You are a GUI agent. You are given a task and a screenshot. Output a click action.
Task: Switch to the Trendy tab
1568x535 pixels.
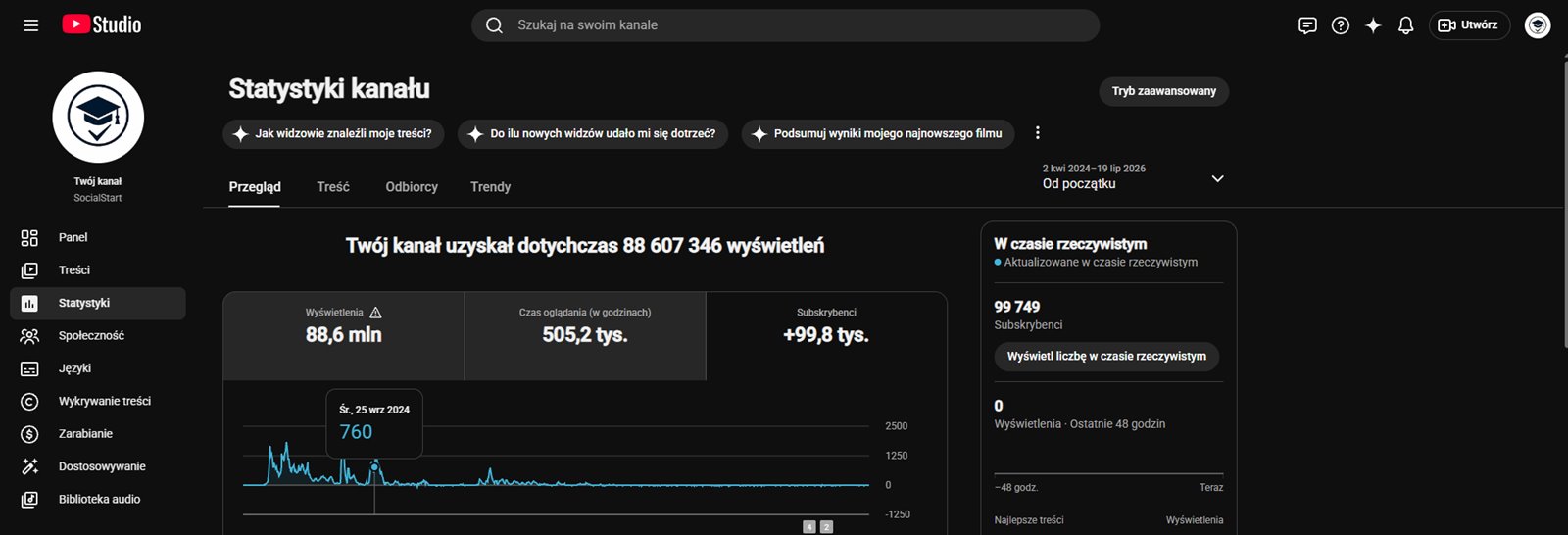coord(490,187)
